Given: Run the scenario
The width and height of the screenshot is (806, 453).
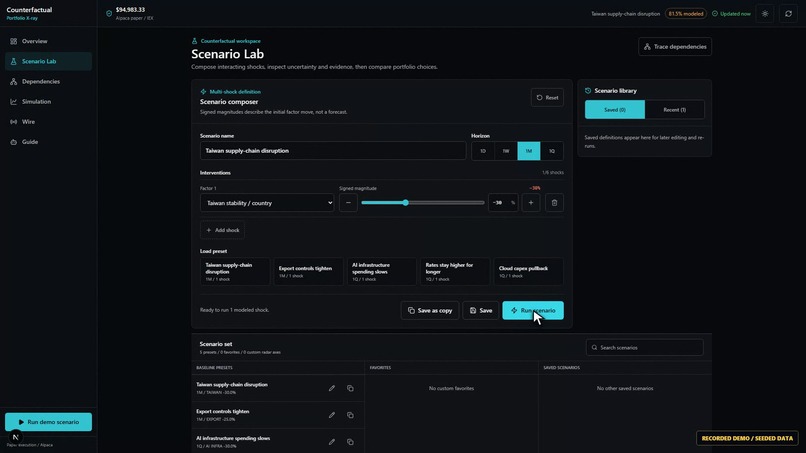Looking at the screenshot, I should (x=533, y=311).
